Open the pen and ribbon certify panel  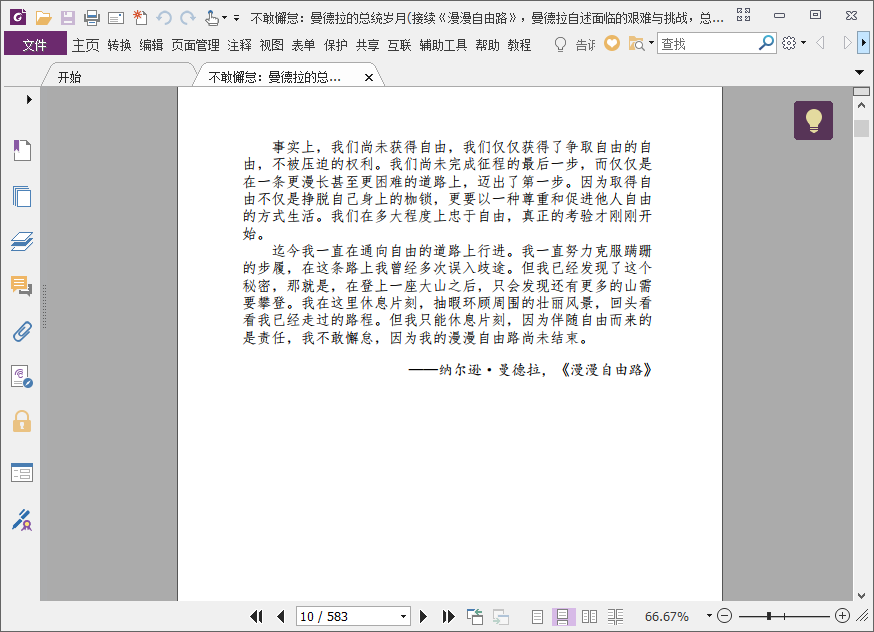pos(22,519)
